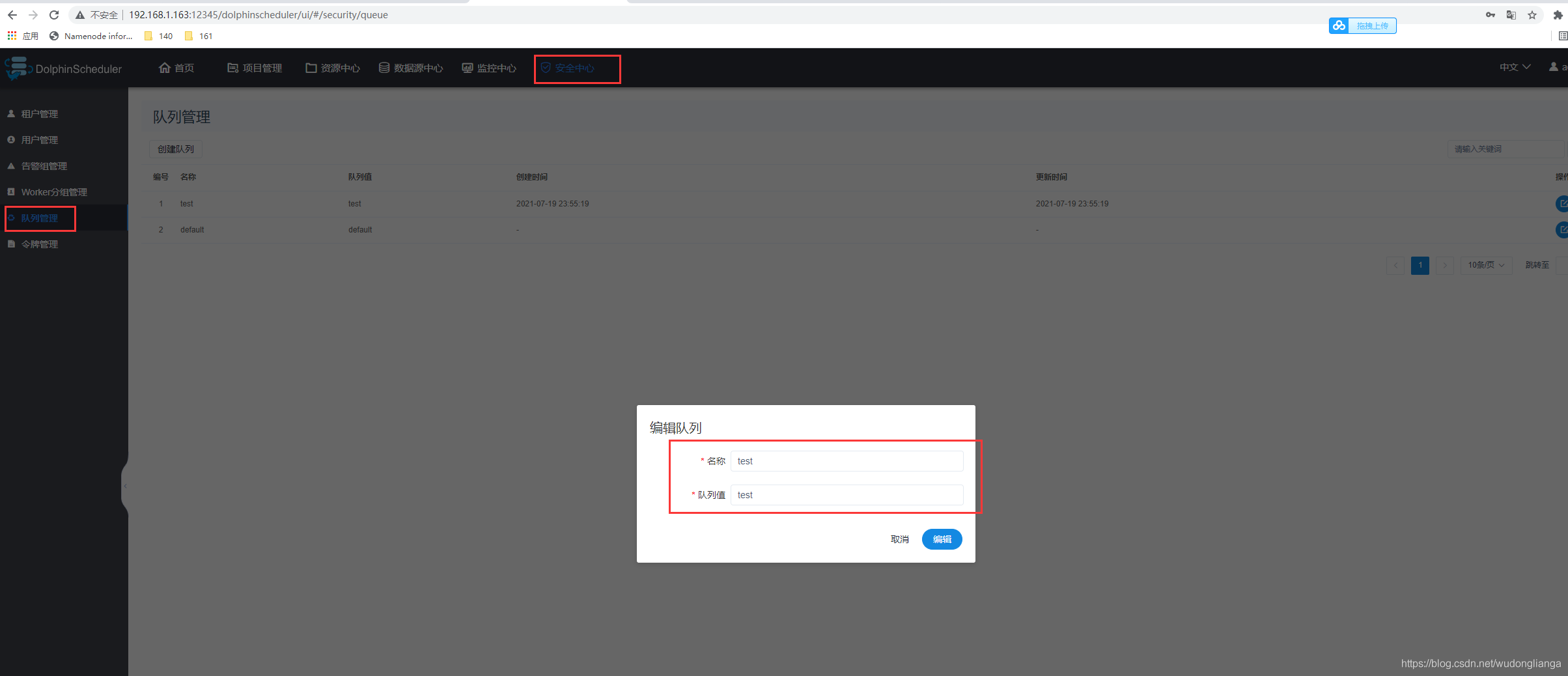Image resolution: width=1568 pixels, height=676 pixels.
Task: Select 队列管理 in the sidebar
Action: click(x=40, y=218)
